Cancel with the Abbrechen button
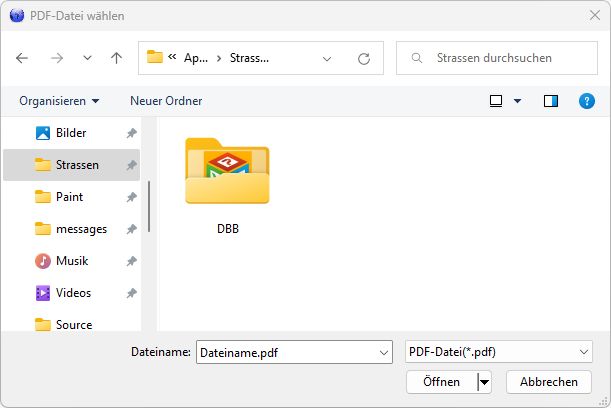 click(x=549, y=382)
